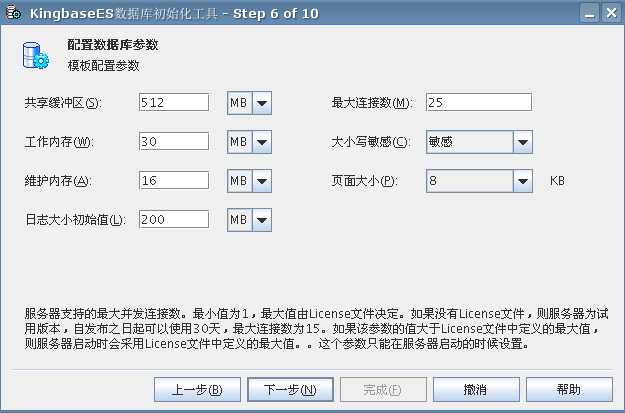625x413 pixels.
Task: Click the 维护内存(A) label
Action: (58, 181)
